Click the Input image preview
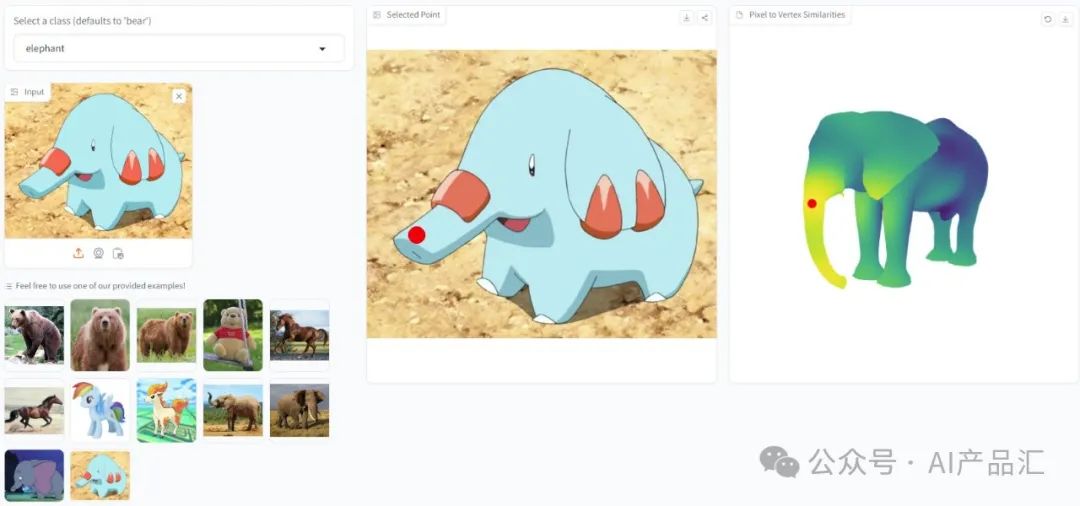This screenshot has height=506, width=1080. click(x=98, y=161)
